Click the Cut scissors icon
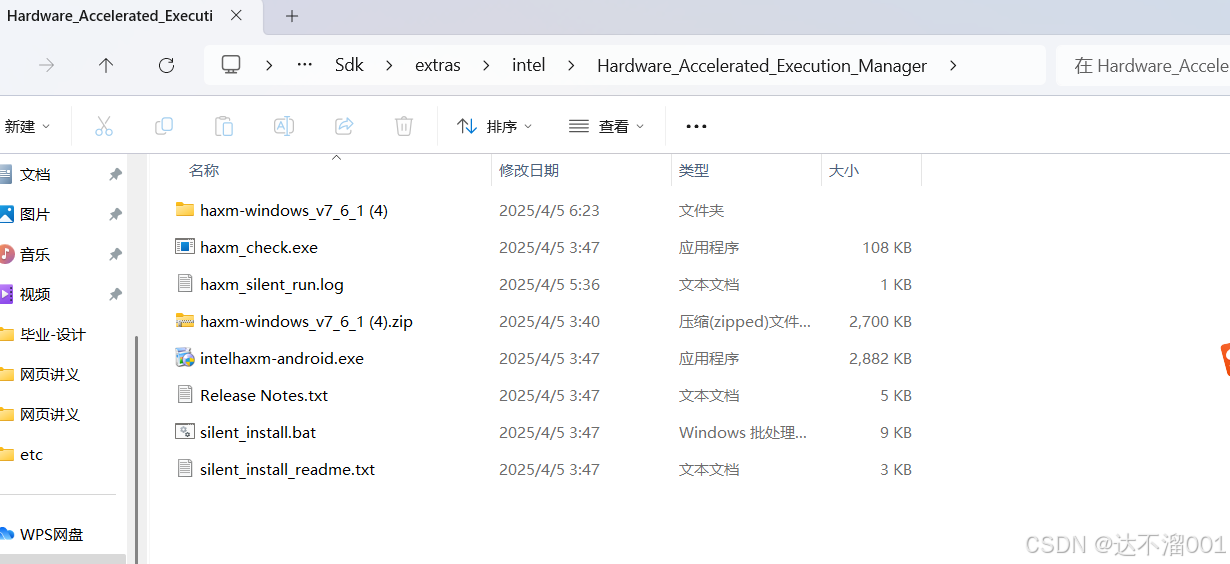 click(104, 126)
